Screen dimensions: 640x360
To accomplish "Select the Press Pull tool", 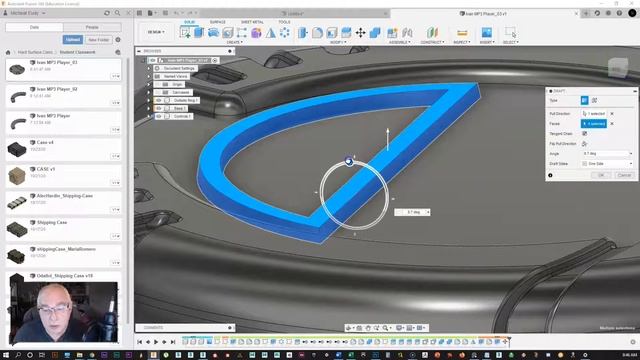I will pyautogui.click(x=303, y=33).
